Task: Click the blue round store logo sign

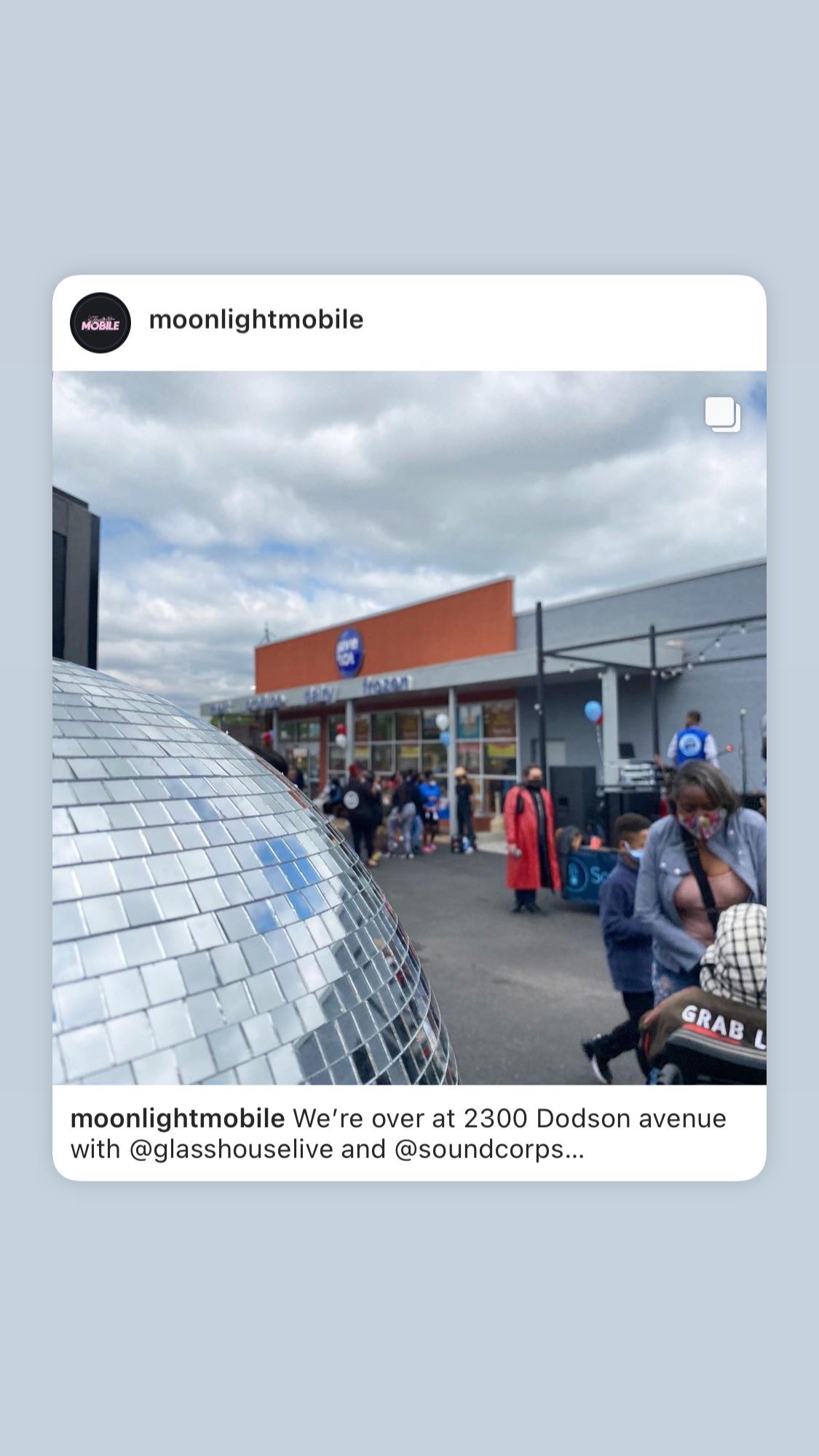Action: tap(349, 652)
